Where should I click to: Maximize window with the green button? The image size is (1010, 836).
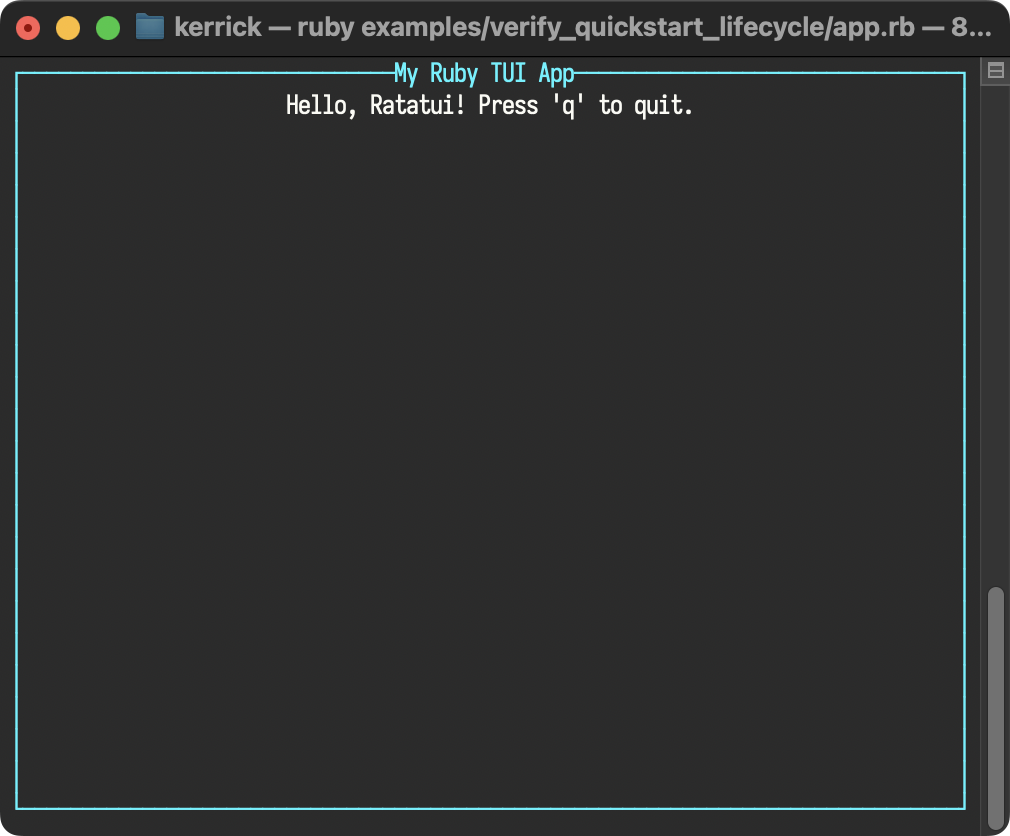(x=108, y=28)
